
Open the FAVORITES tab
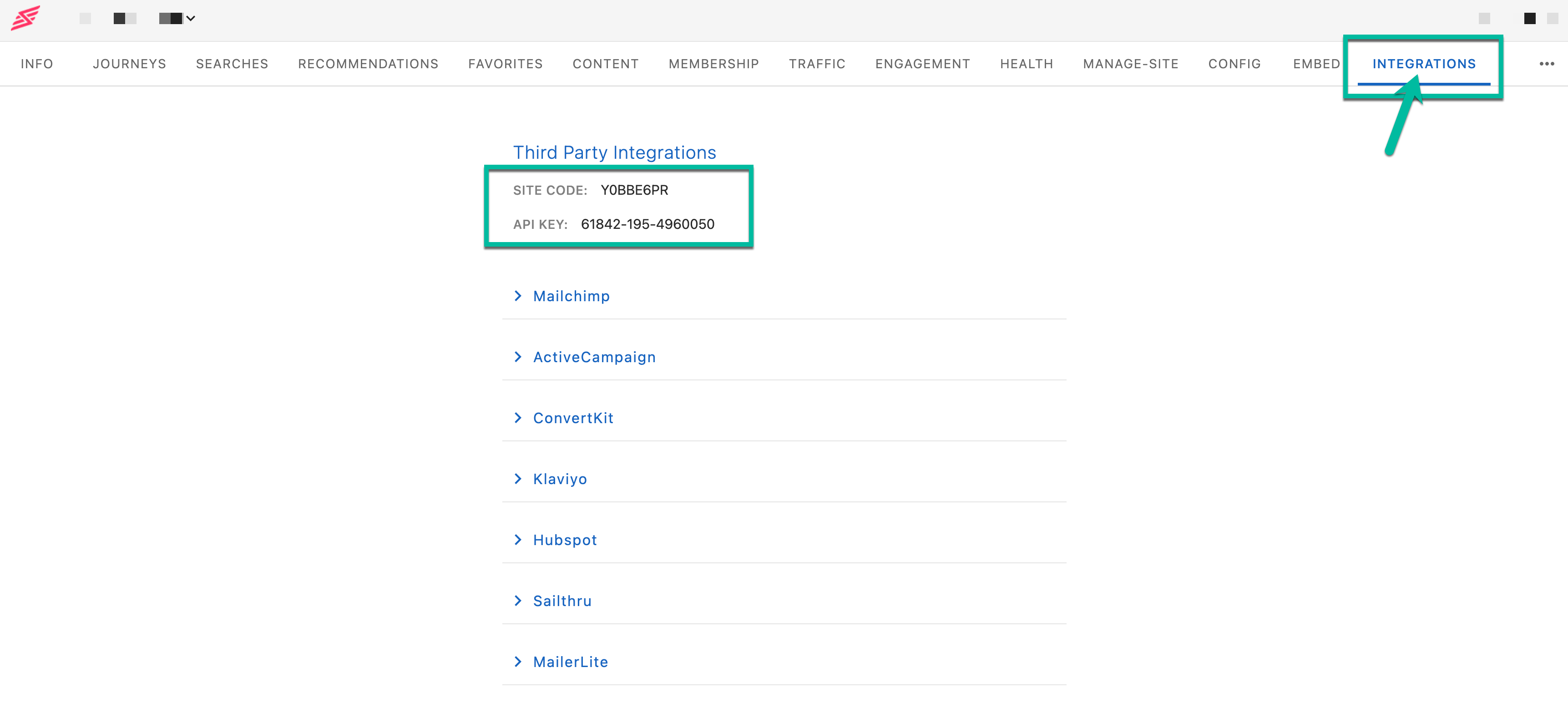(505, 64)
